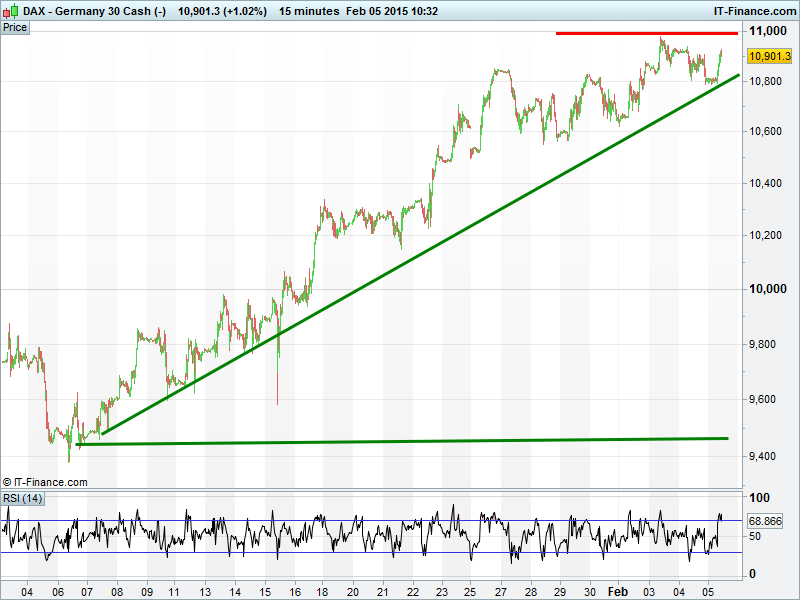Click the candlestick chart icon beside DAX

9,10
